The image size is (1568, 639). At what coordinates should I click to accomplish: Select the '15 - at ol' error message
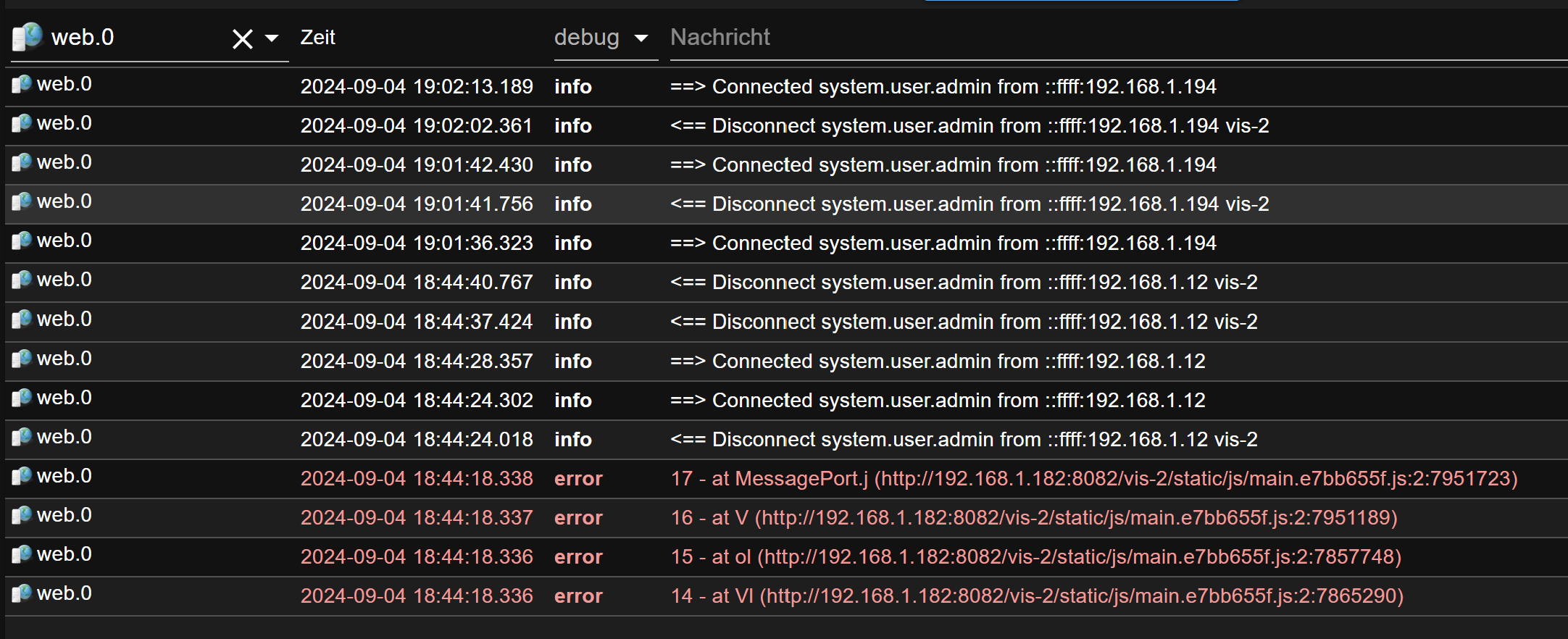pos(1036,557)
